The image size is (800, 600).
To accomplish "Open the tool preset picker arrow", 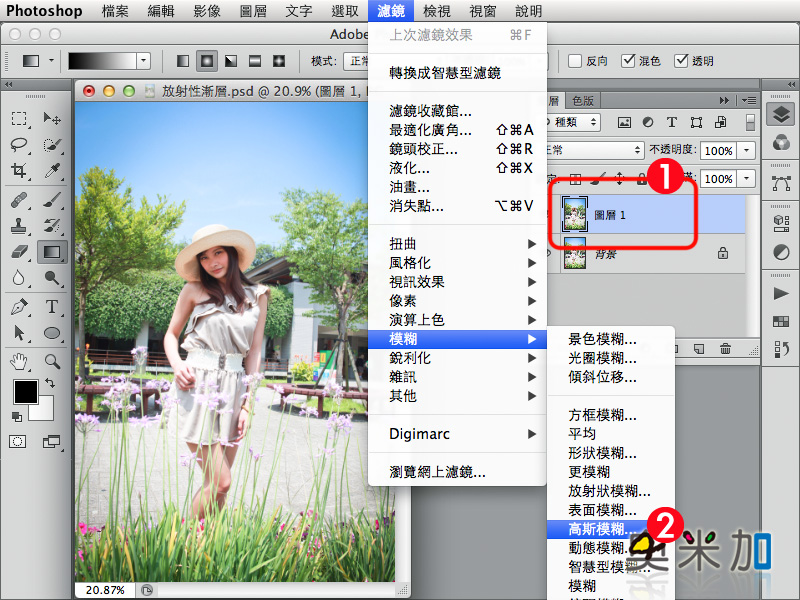I will tap(51, 61).
